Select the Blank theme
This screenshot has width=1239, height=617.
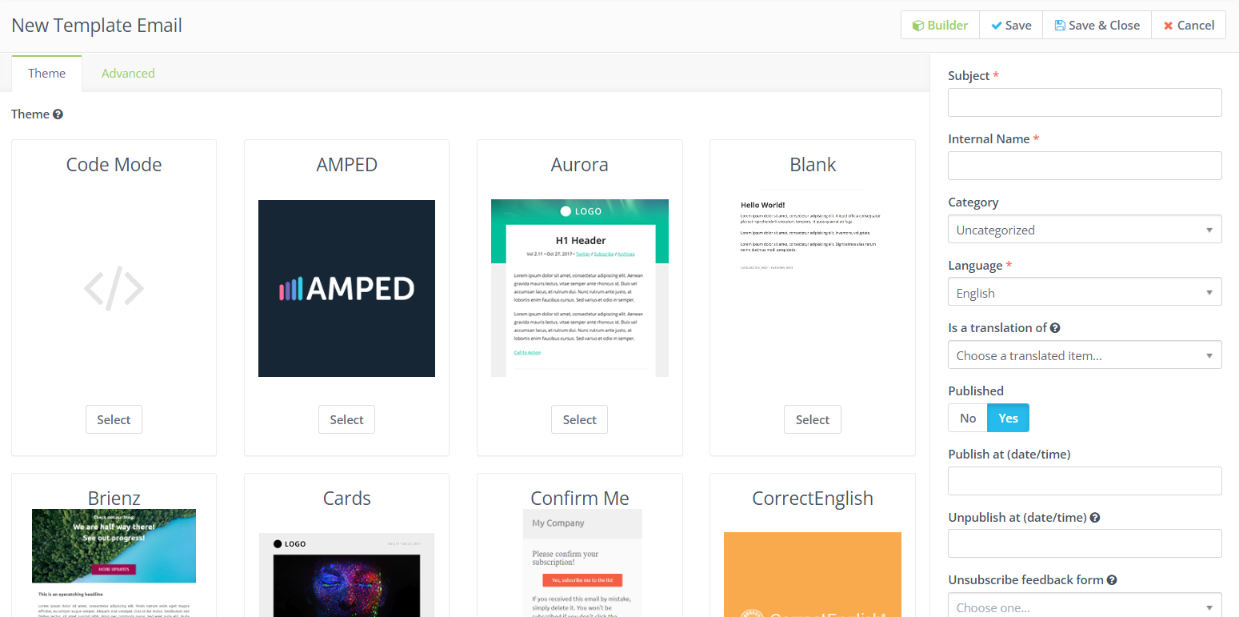tap(812, 420)
